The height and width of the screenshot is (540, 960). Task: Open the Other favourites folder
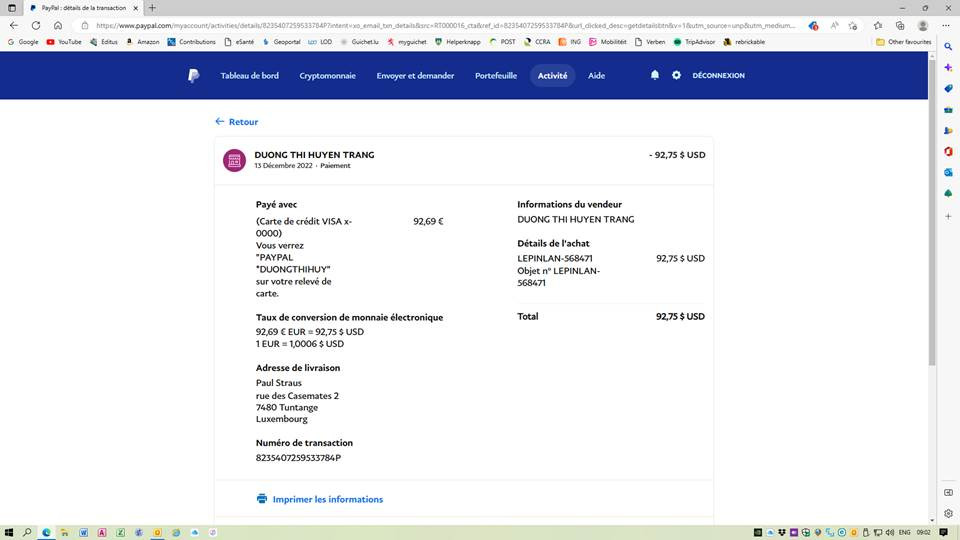pyautogui.click(x=904, y=42)
